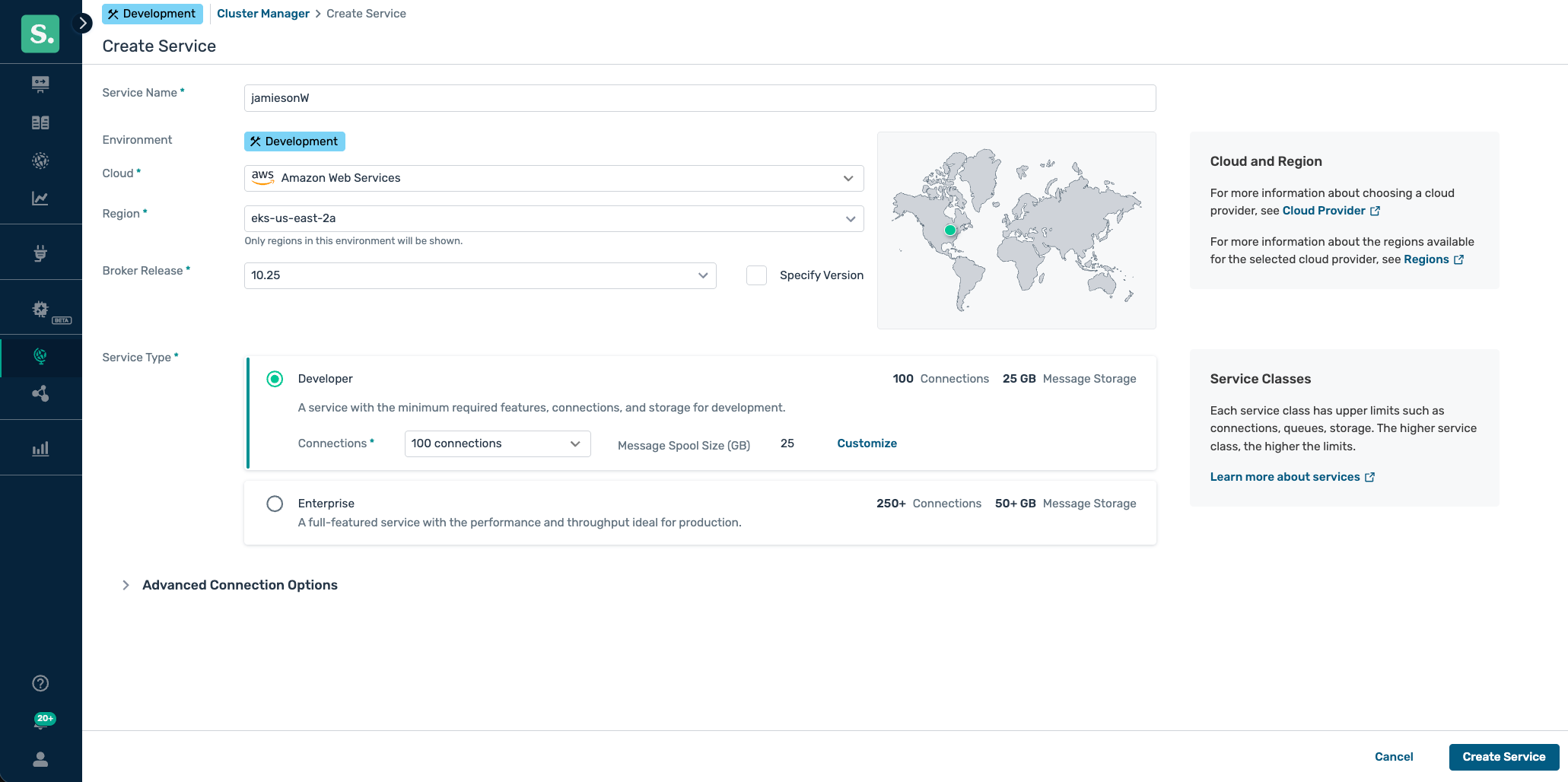Go to Cluster Manager breadcrumb
Image resolution: width=1568 pixels, height=782 pixels.
coord(262,14)
